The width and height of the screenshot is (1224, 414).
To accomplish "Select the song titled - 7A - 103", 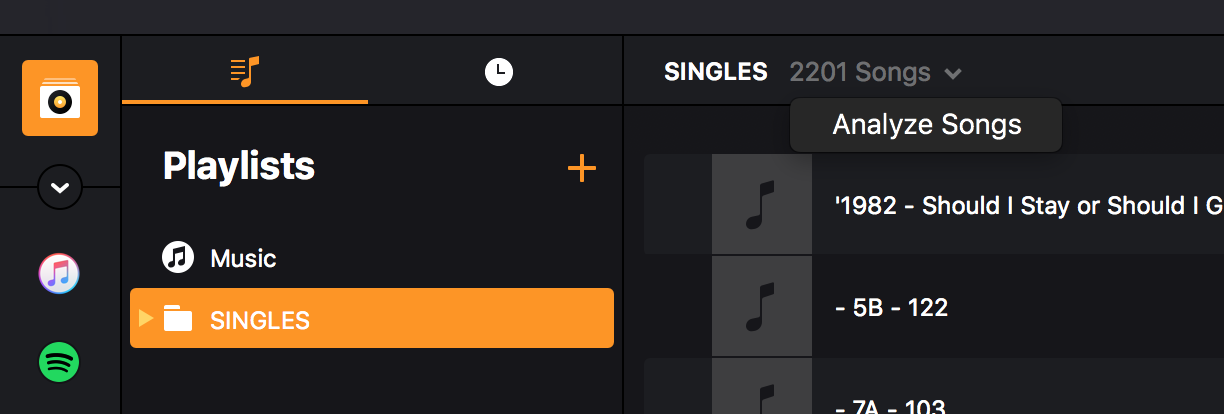I will [x=890, y=406].
